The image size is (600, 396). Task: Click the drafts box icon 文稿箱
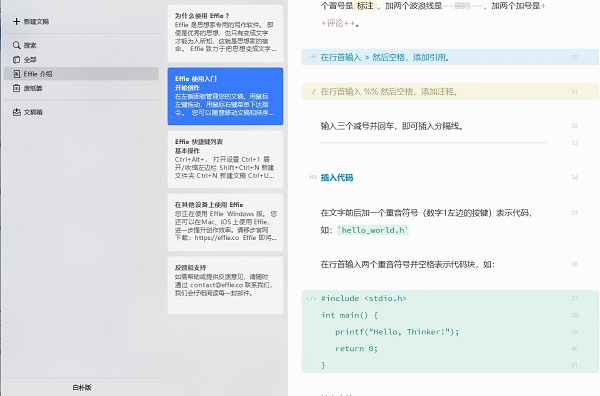click(16, 112)
